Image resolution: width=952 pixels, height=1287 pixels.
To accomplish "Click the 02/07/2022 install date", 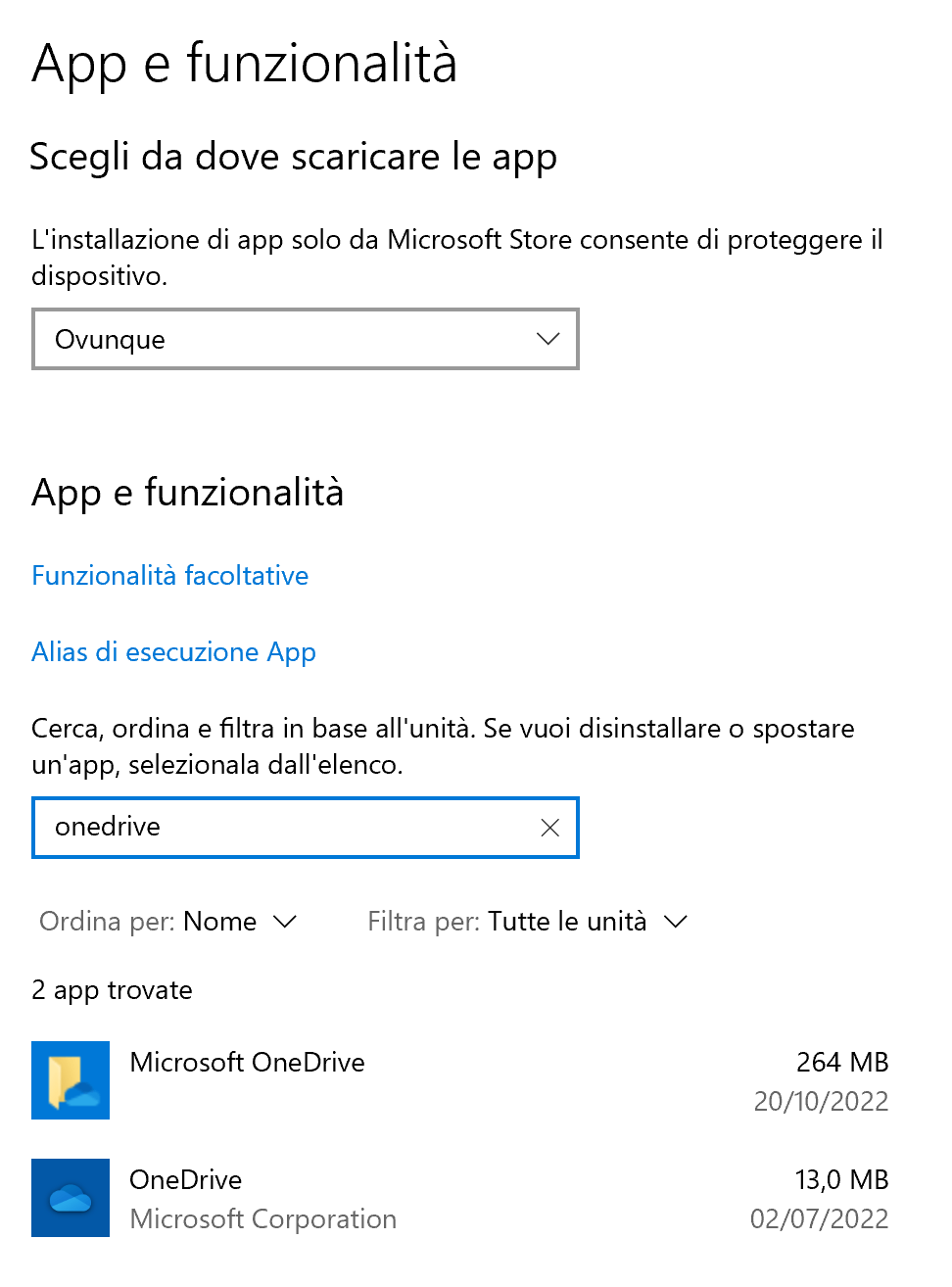I will coord(820,1218).
